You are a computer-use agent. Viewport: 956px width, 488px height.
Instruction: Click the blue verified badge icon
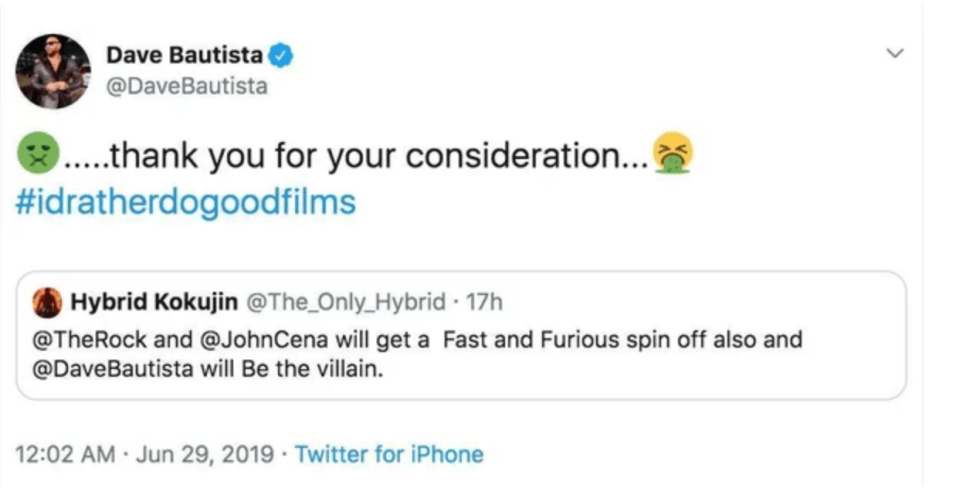[x=282, y=56]
